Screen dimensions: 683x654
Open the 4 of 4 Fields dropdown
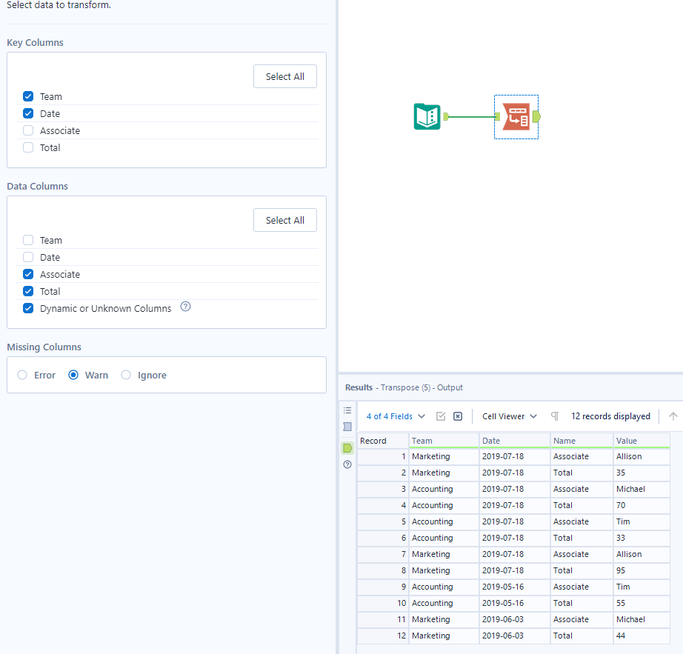click(396, 416)
